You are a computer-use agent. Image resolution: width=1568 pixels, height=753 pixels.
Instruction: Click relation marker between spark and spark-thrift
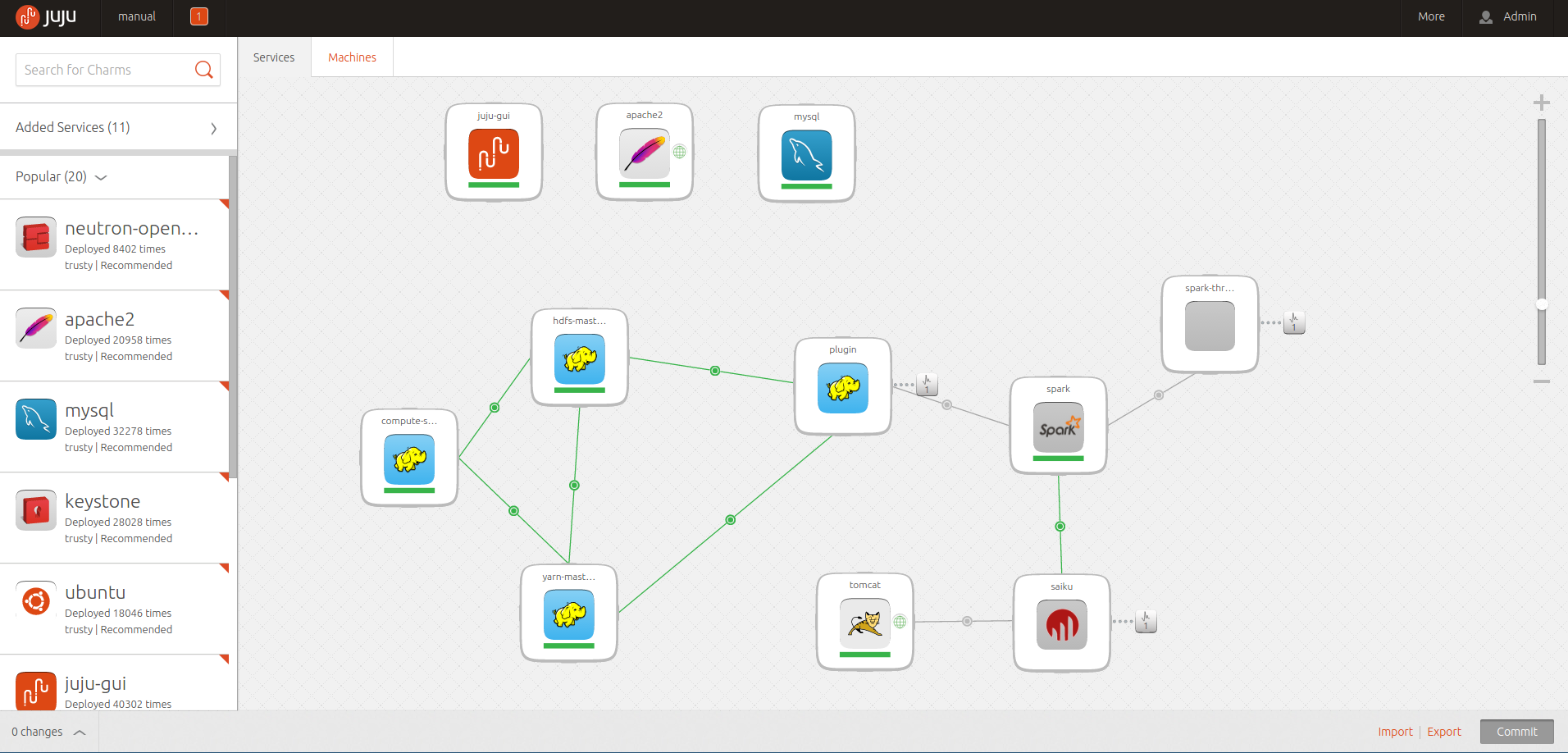click(x=1159, y=395)
